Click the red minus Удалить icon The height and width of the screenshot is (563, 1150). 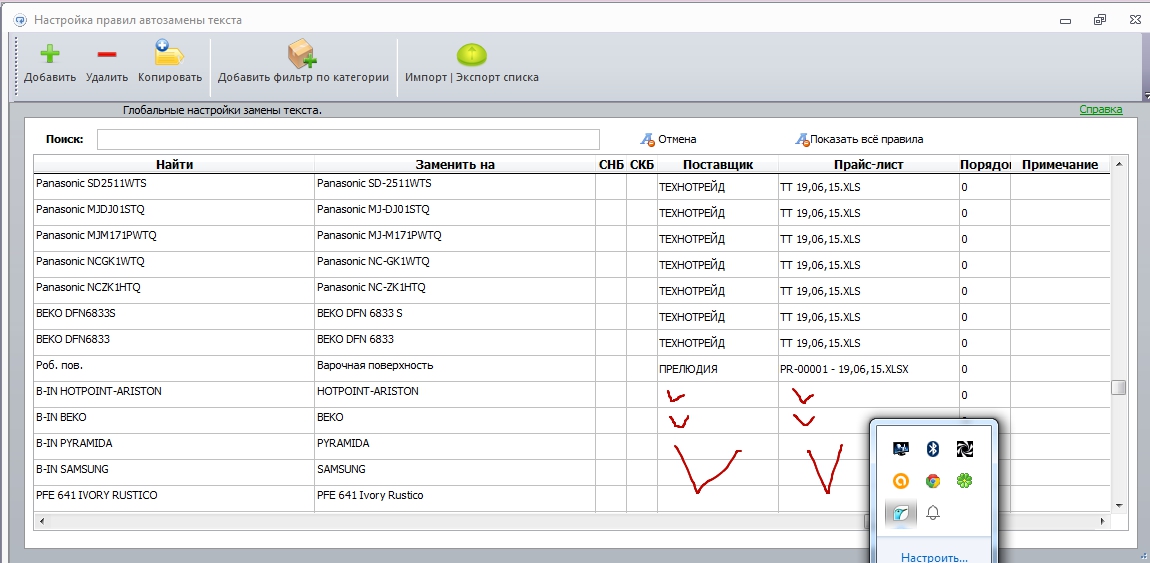click(x=106, y=55)
